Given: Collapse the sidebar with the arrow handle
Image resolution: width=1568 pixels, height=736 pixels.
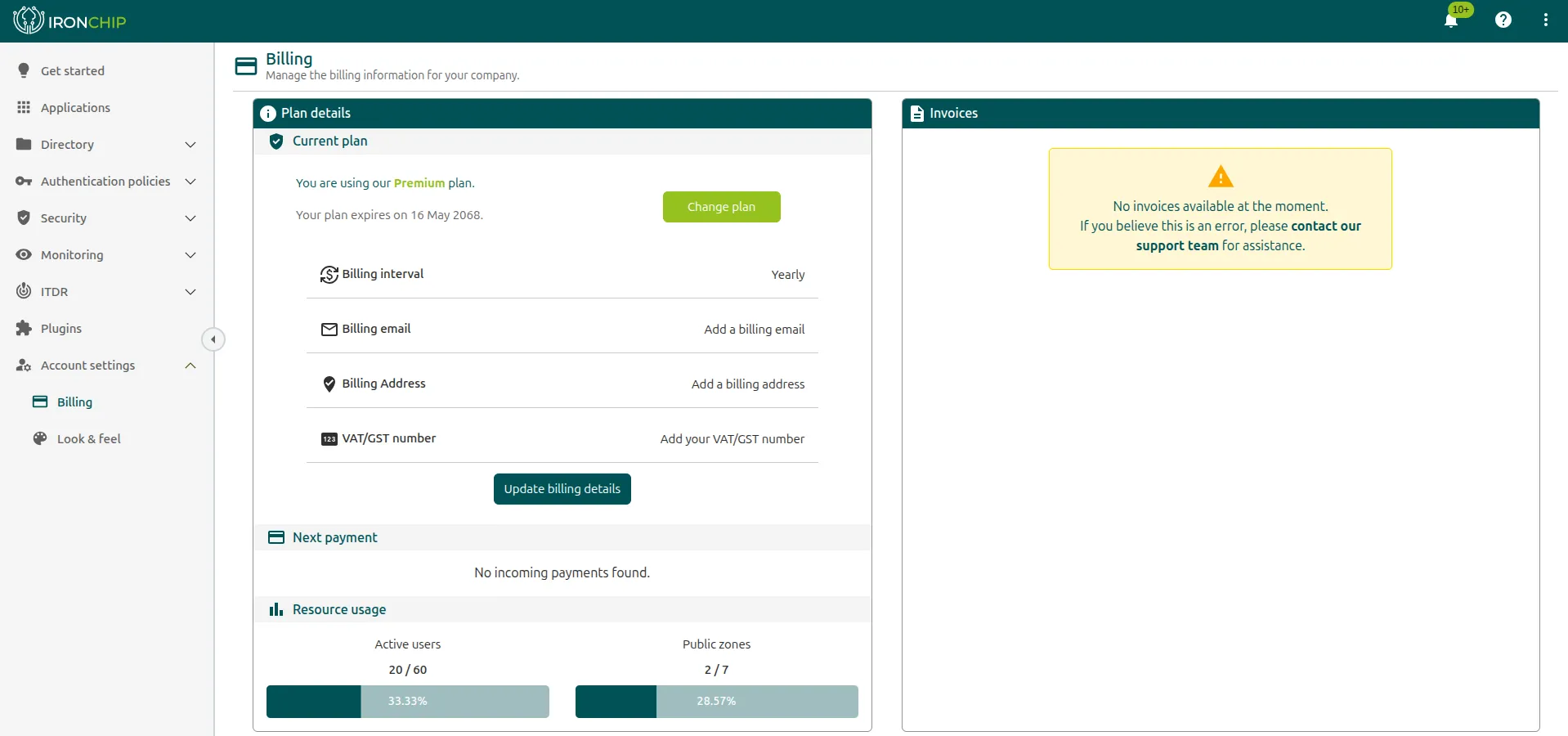Looking at the screenshot, I should (x=213, y=339).
